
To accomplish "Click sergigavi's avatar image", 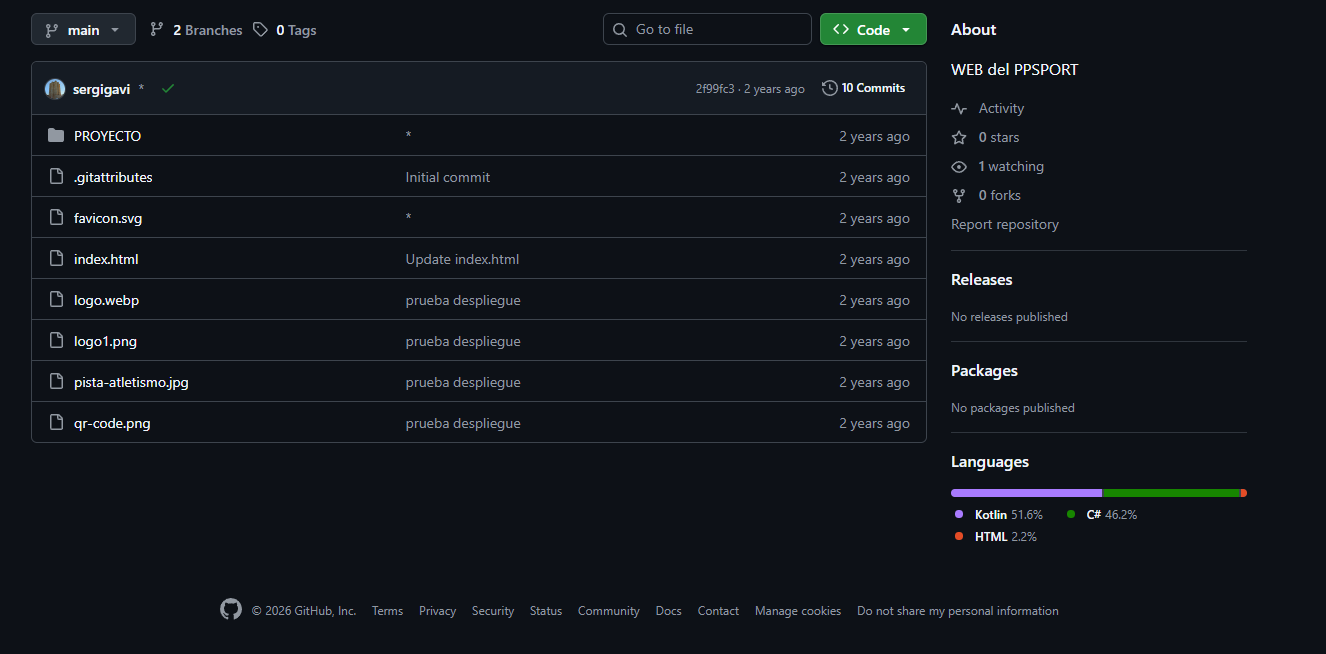I will (55, 89).
